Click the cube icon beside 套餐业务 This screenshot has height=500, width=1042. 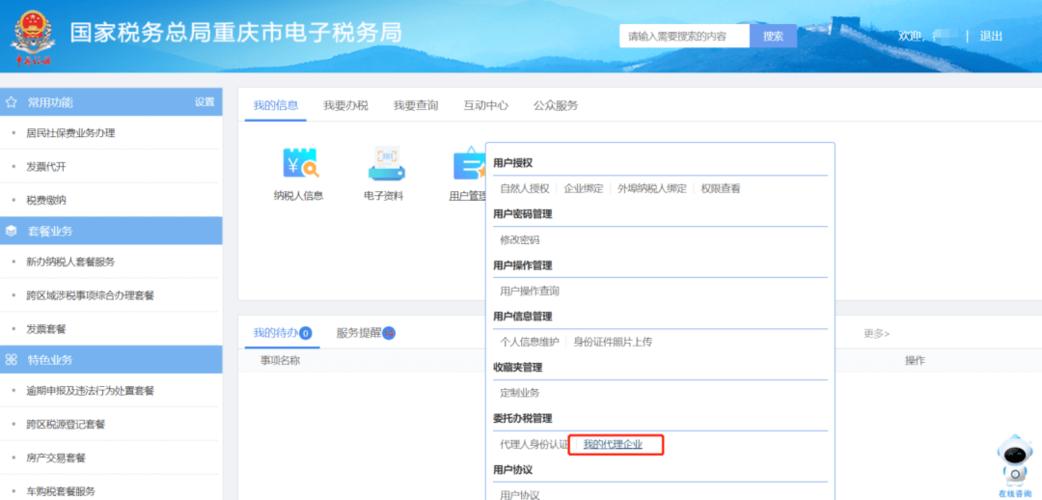click(11, 231)
